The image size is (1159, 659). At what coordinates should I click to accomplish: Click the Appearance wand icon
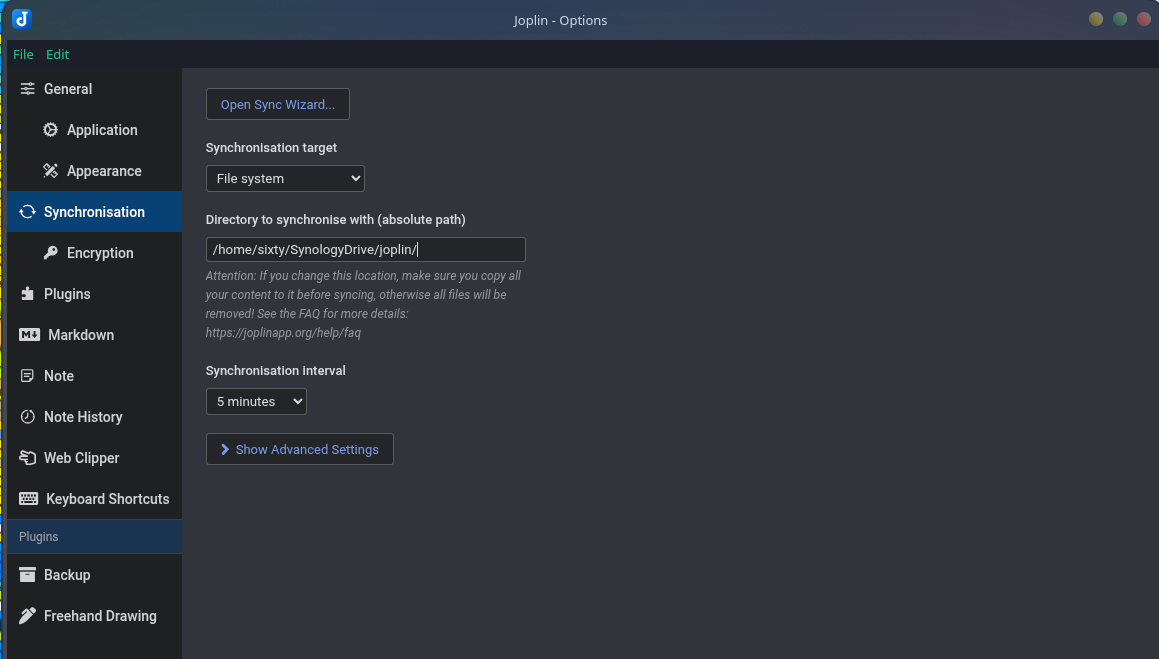(x=50, y=171)
